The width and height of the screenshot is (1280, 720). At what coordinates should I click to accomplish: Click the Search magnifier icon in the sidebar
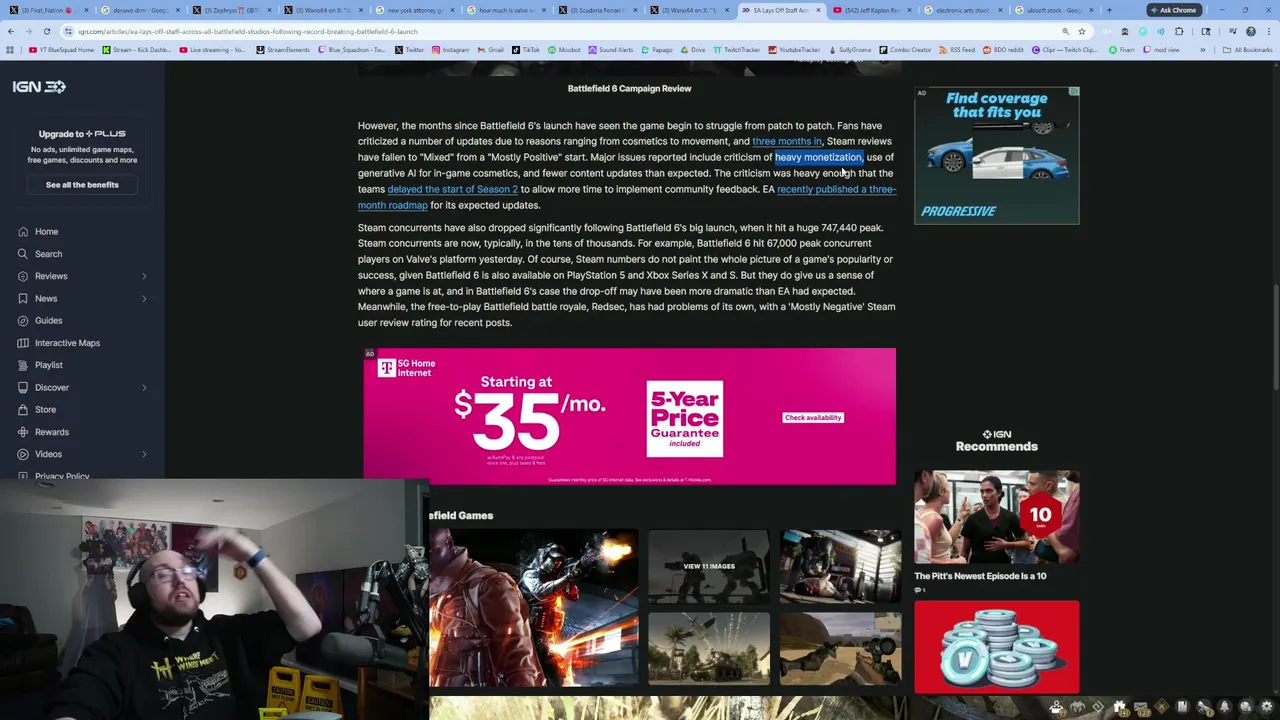click(x=23, y=254)
